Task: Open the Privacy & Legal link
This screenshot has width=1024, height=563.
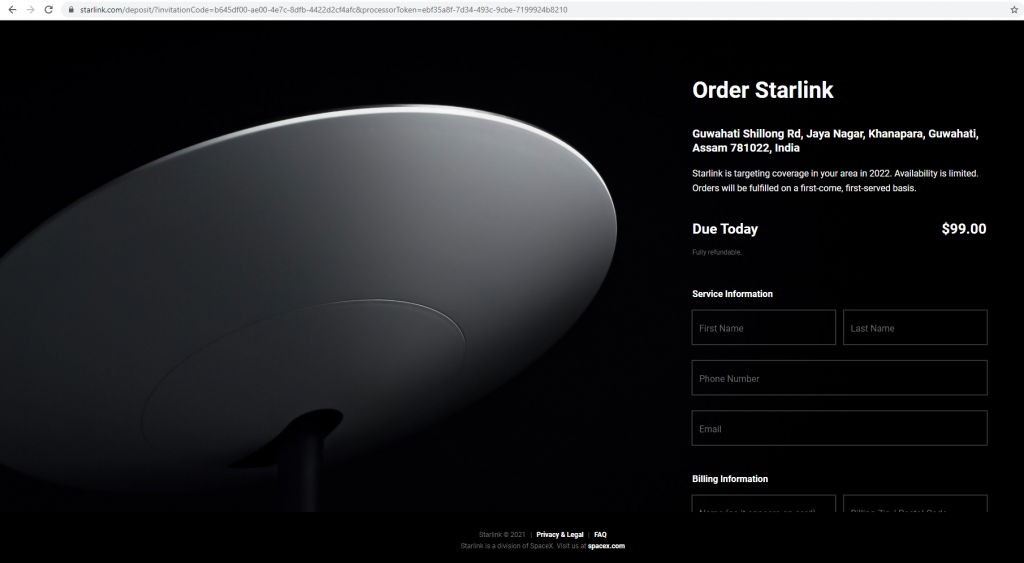Action: pyautogui.click(x=560, y=534)
